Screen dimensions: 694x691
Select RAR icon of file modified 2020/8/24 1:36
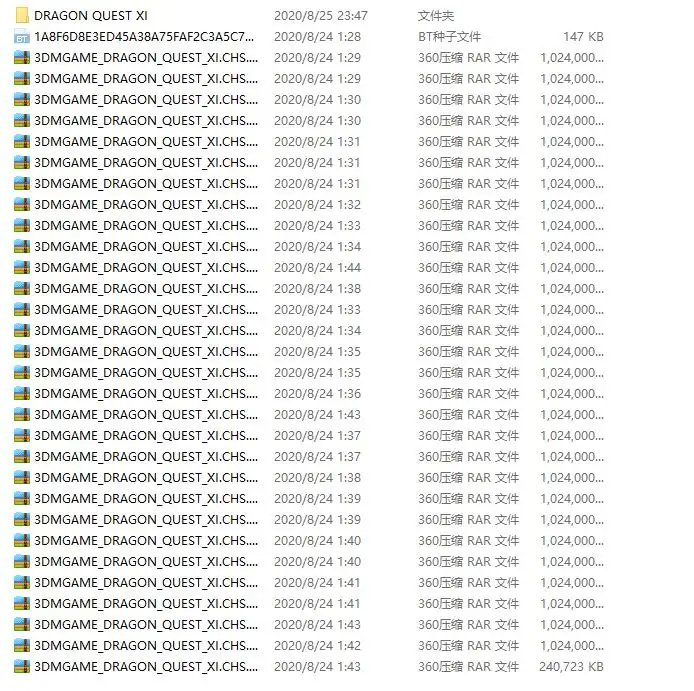click(x=22, y=394)
